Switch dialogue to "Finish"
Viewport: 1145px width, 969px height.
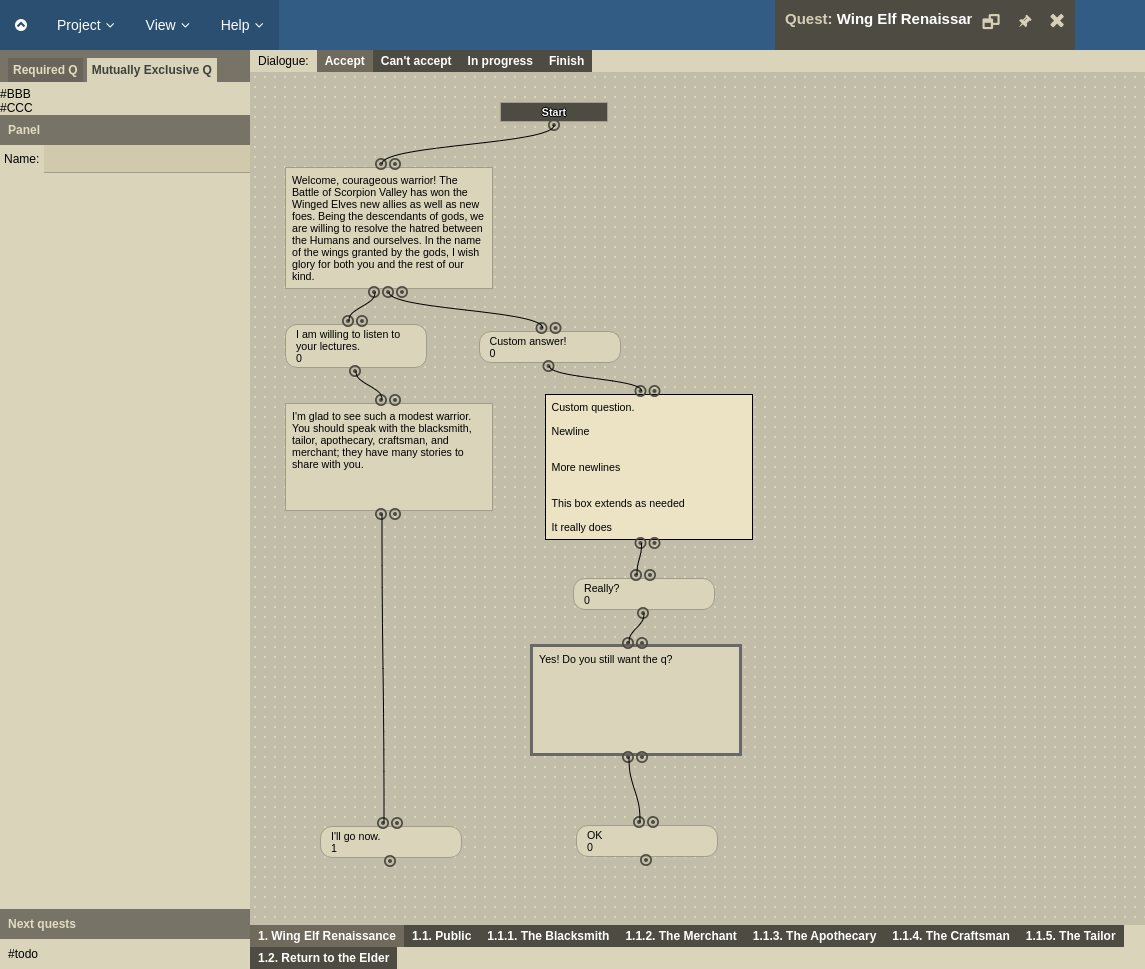[566, 61]
